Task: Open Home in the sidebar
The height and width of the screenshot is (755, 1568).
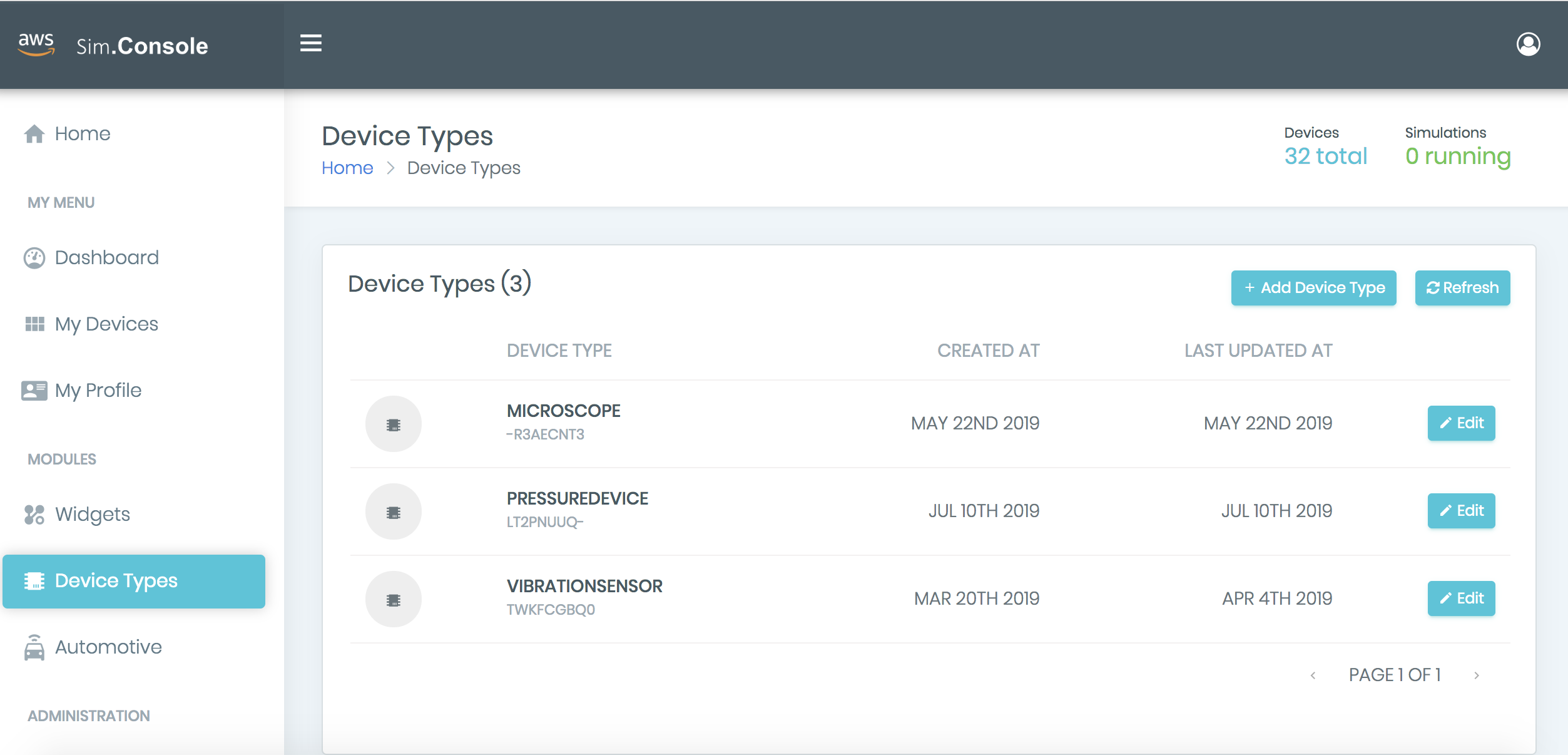Action: point(83,133)
